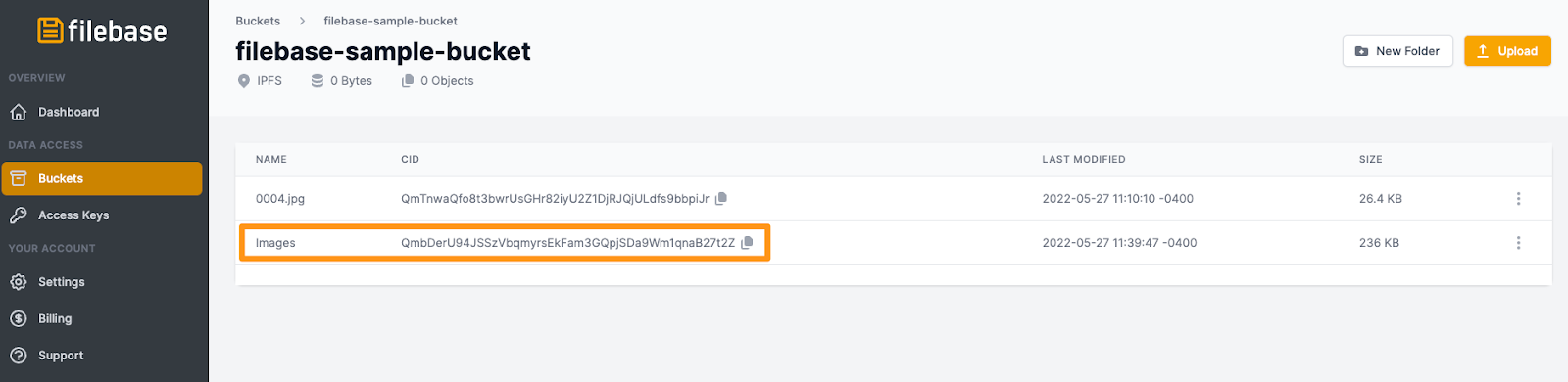Sort by Name column header
This screenshot has width=1568, height=382.
click(271, 159)
